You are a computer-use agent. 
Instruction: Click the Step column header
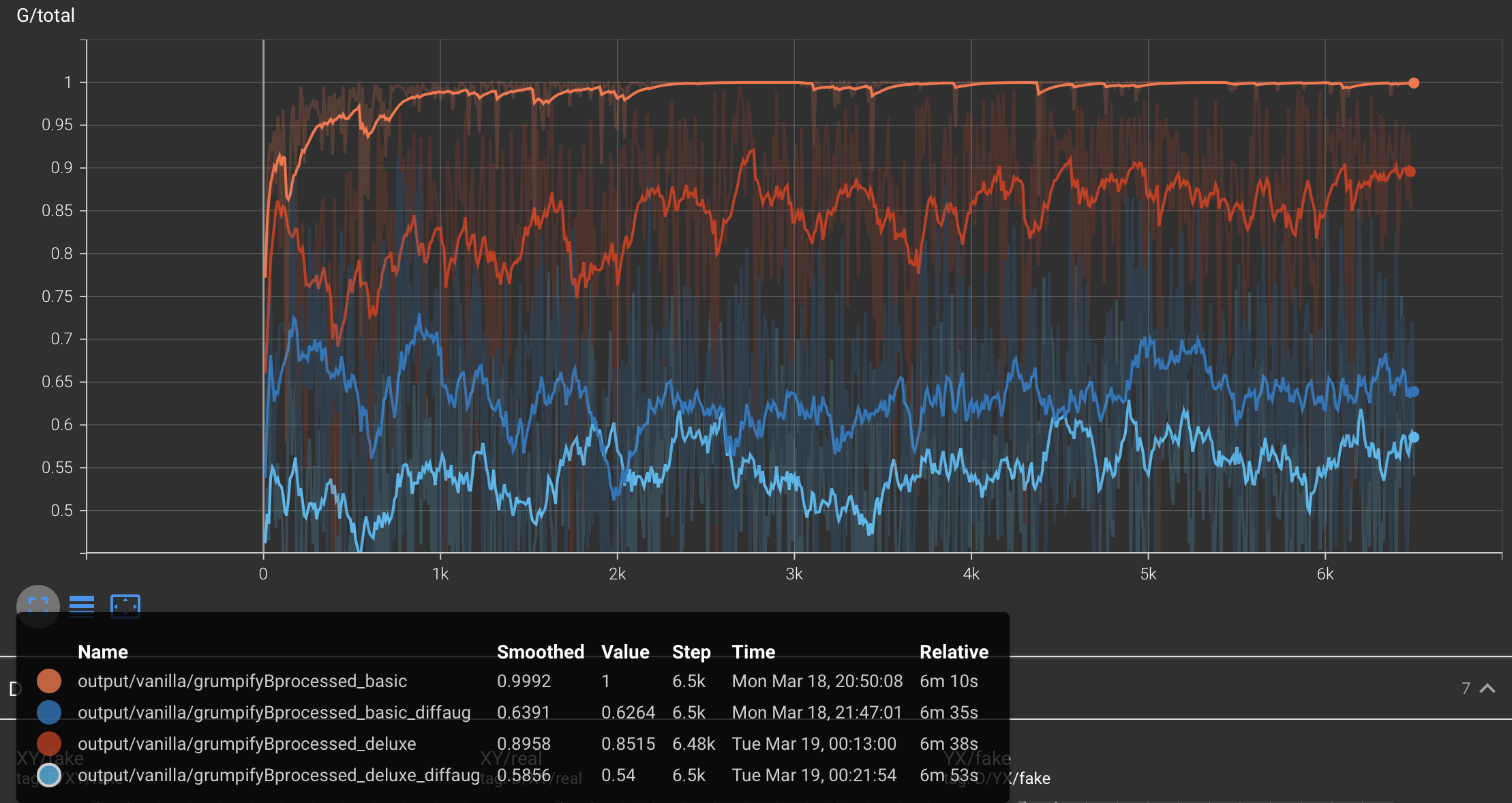(691, 652)
